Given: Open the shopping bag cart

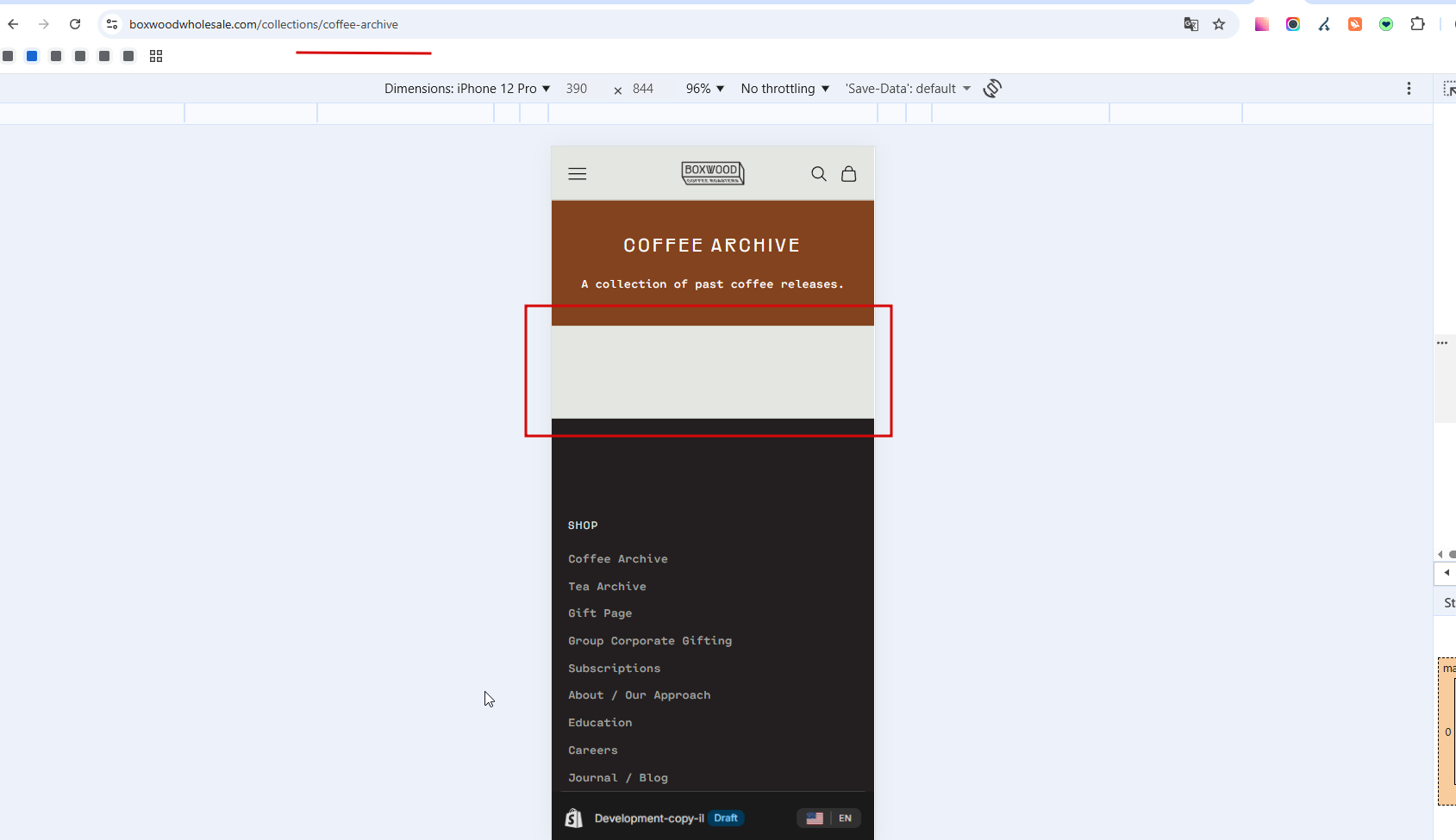Looking at the screenshot, I should (x=849, y=174).
